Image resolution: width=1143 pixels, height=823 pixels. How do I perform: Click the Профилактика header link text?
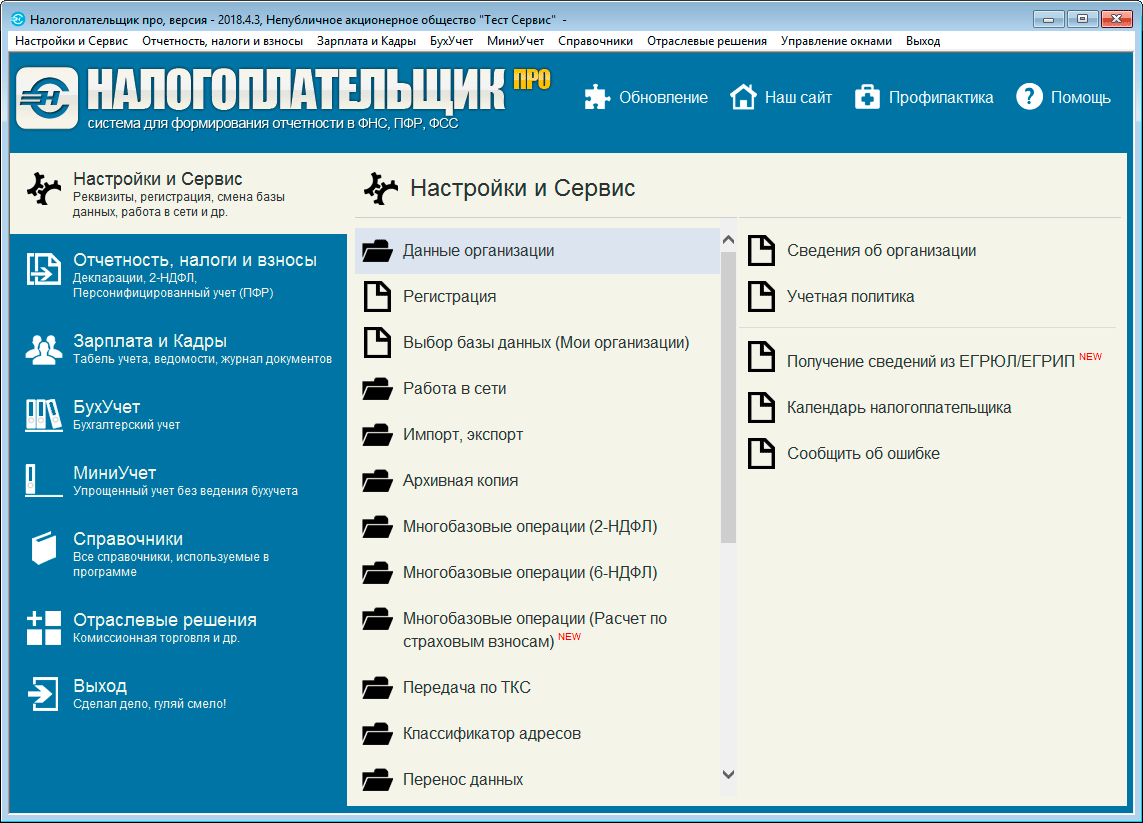click(x=940, y=98)
